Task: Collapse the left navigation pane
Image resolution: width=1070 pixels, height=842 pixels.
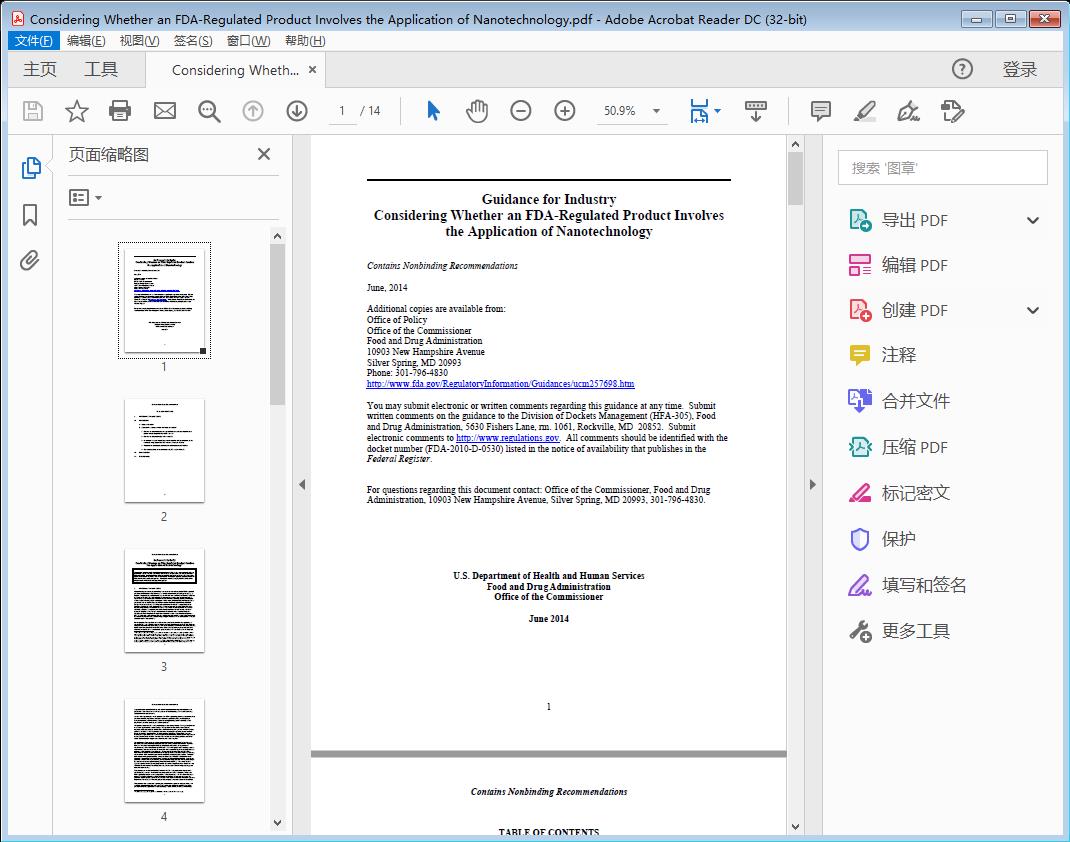Action: [x=302, y=485]
